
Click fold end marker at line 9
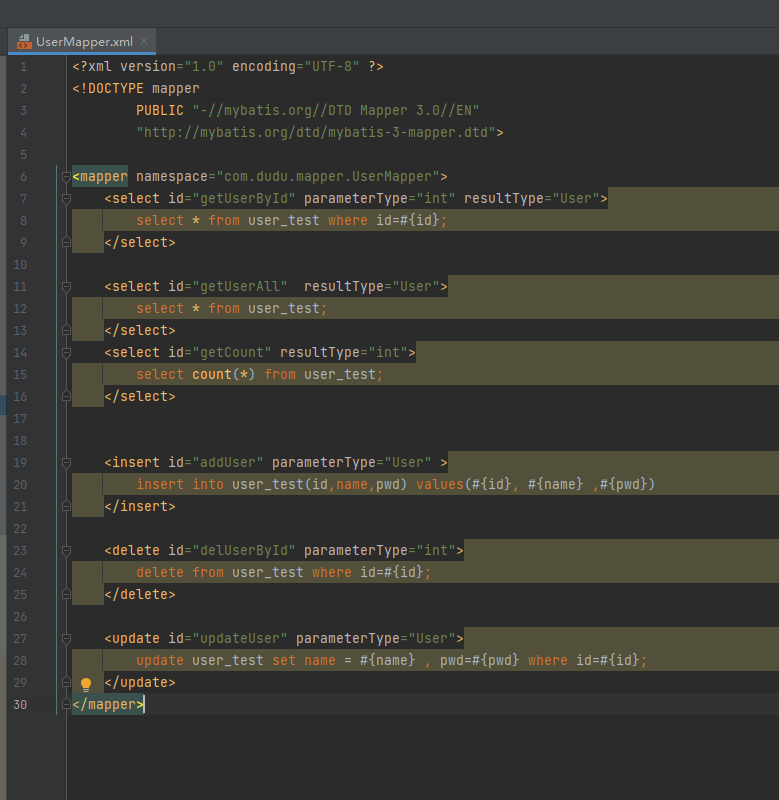tap(66, 242)
